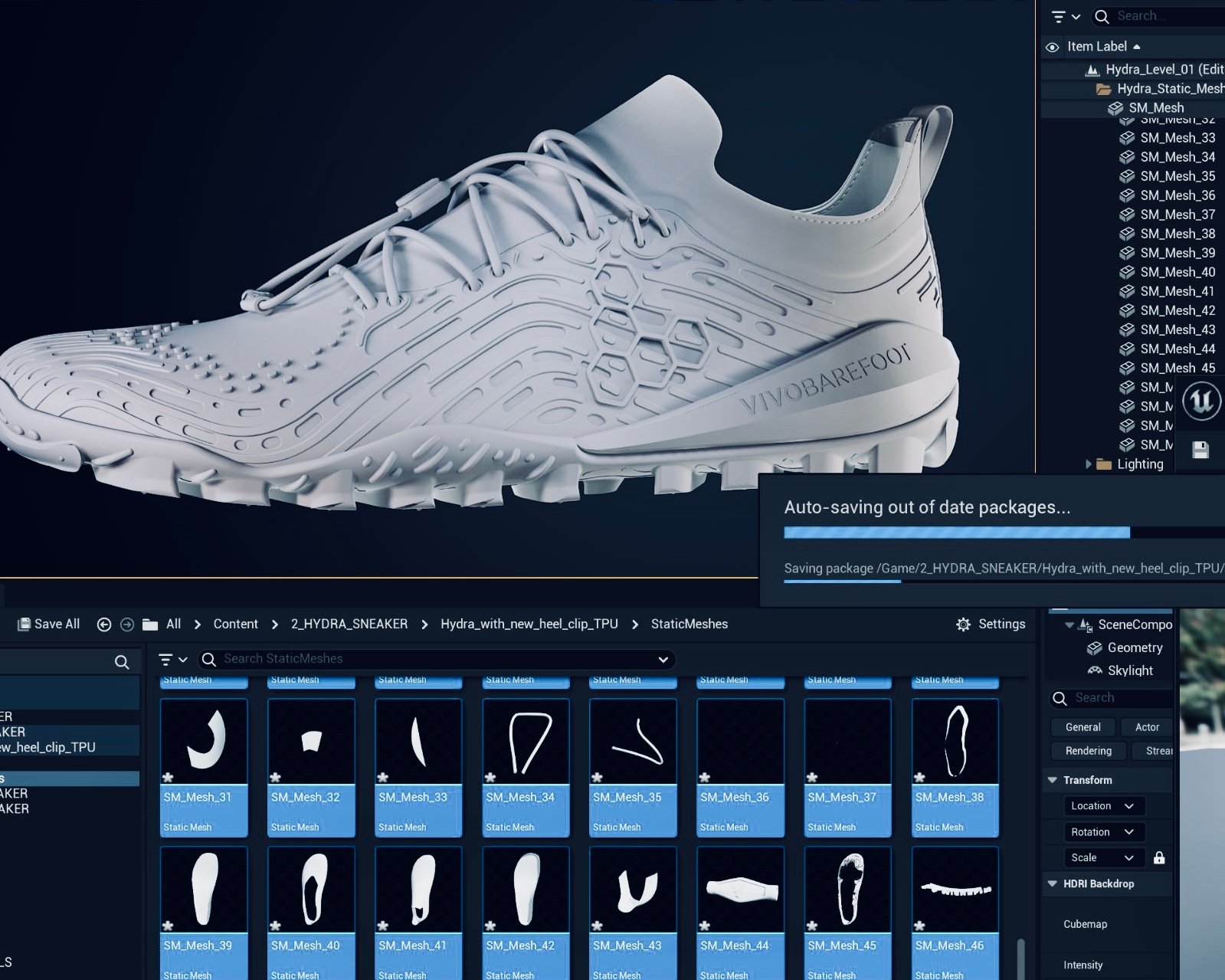Open 2_HYDRA_SNEAKER breadcrumb folder
The image size is (1225, 980).
click(349, 624)
